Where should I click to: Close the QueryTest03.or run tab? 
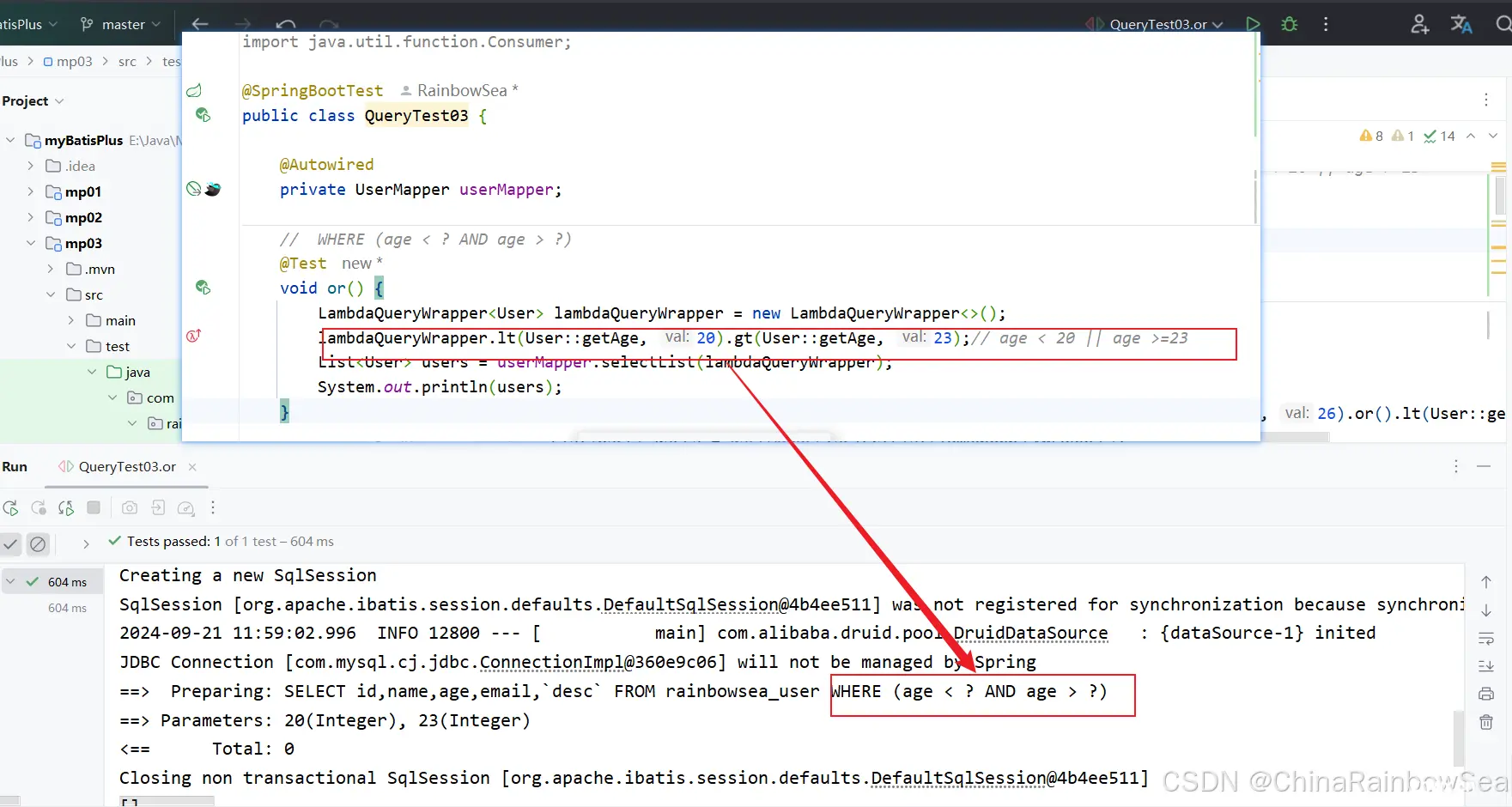[192, 466]
